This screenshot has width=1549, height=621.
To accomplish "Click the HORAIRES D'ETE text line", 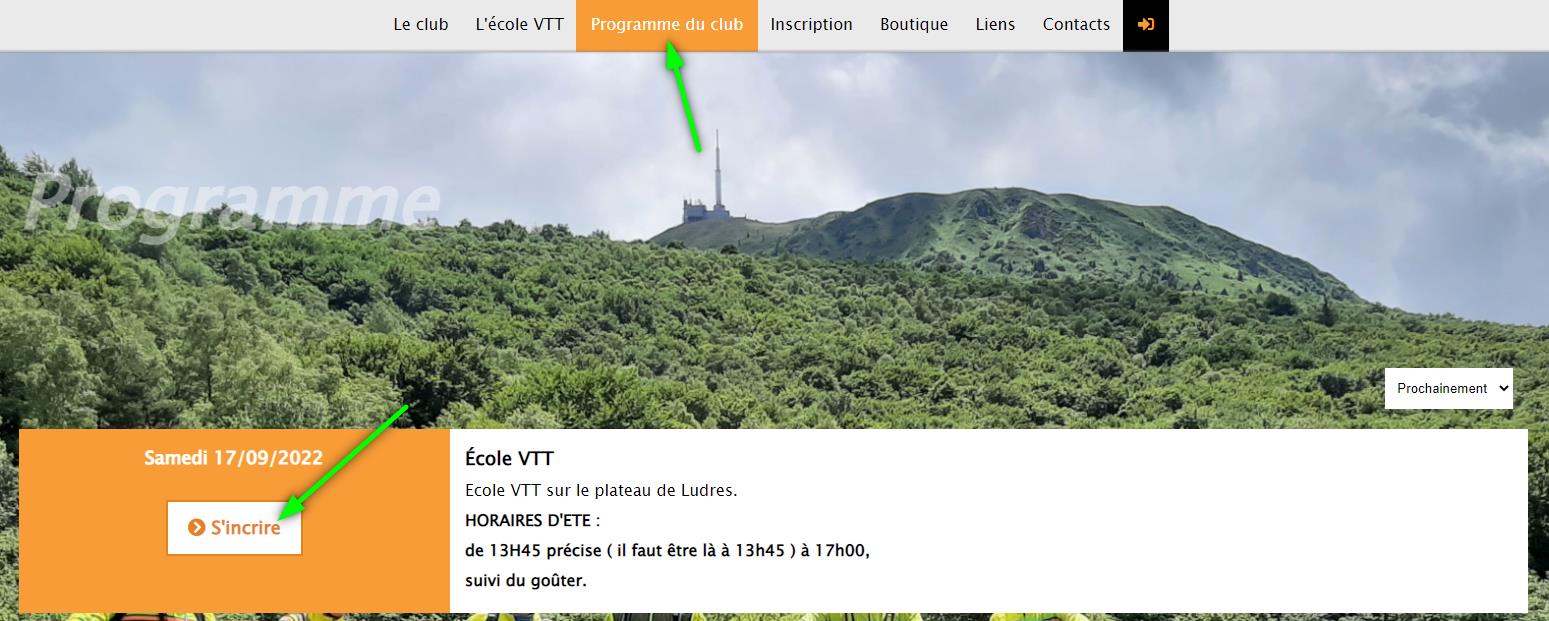I will tap(532, 521).
